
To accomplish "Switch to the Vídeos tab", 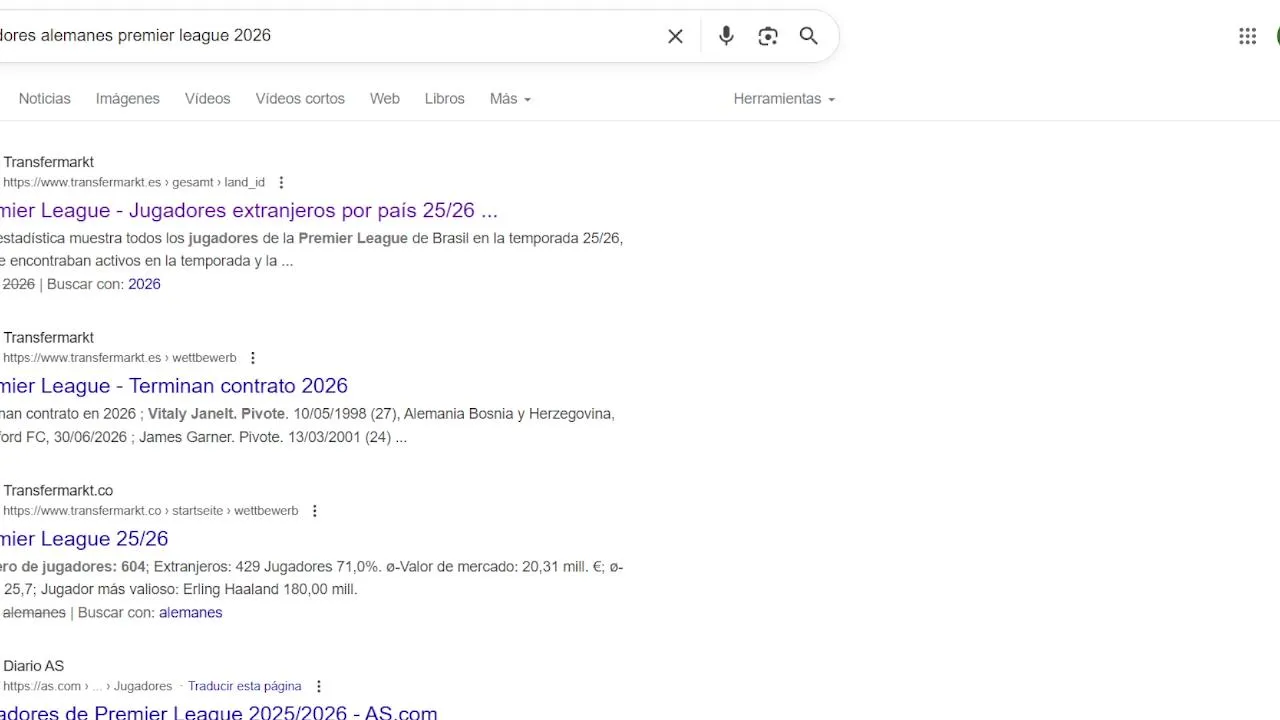I will coord(207,99).
